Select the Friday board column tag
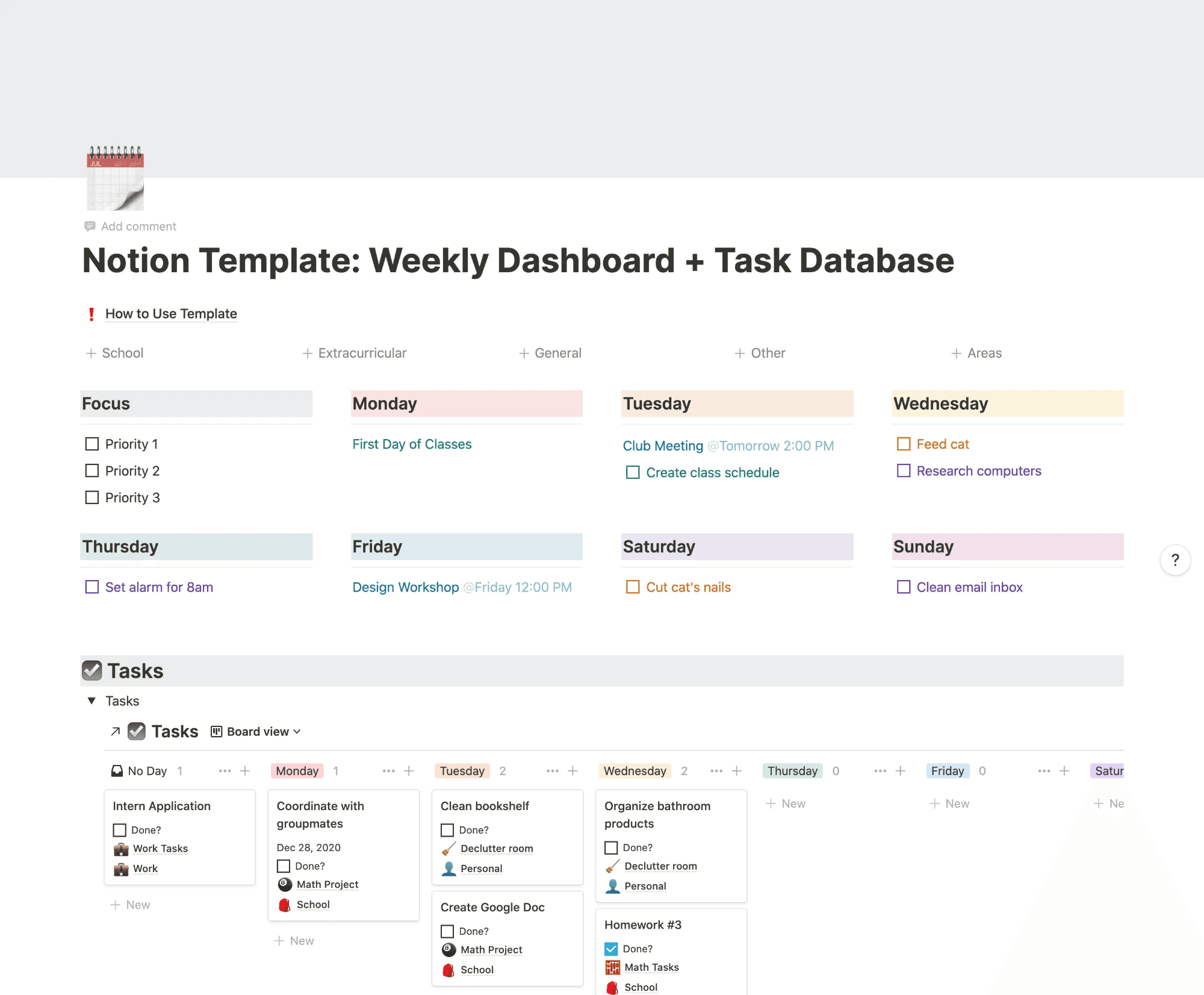1204x995 pixels. point(947,771)
